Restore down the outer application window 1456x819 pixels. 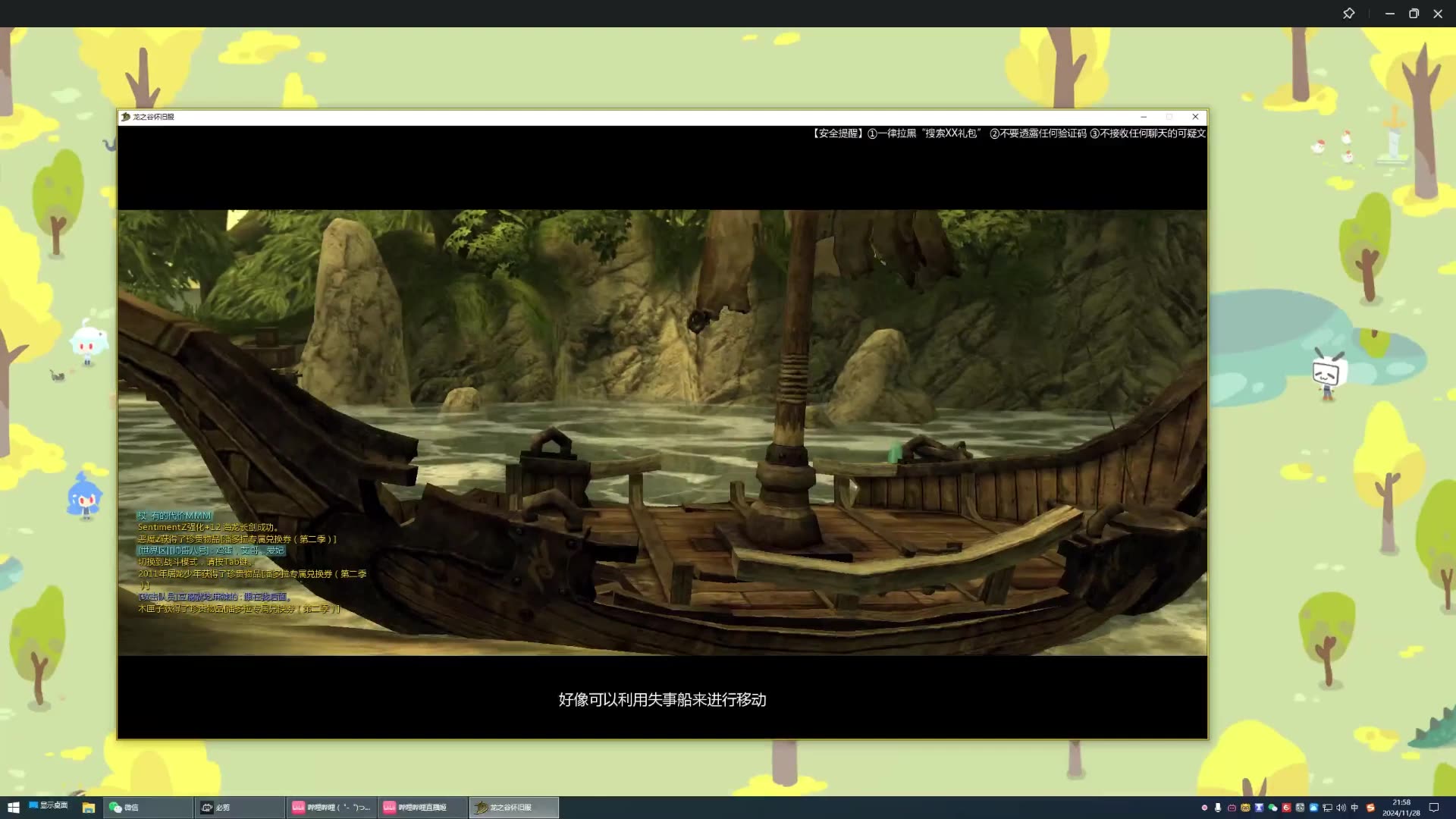1414,14
